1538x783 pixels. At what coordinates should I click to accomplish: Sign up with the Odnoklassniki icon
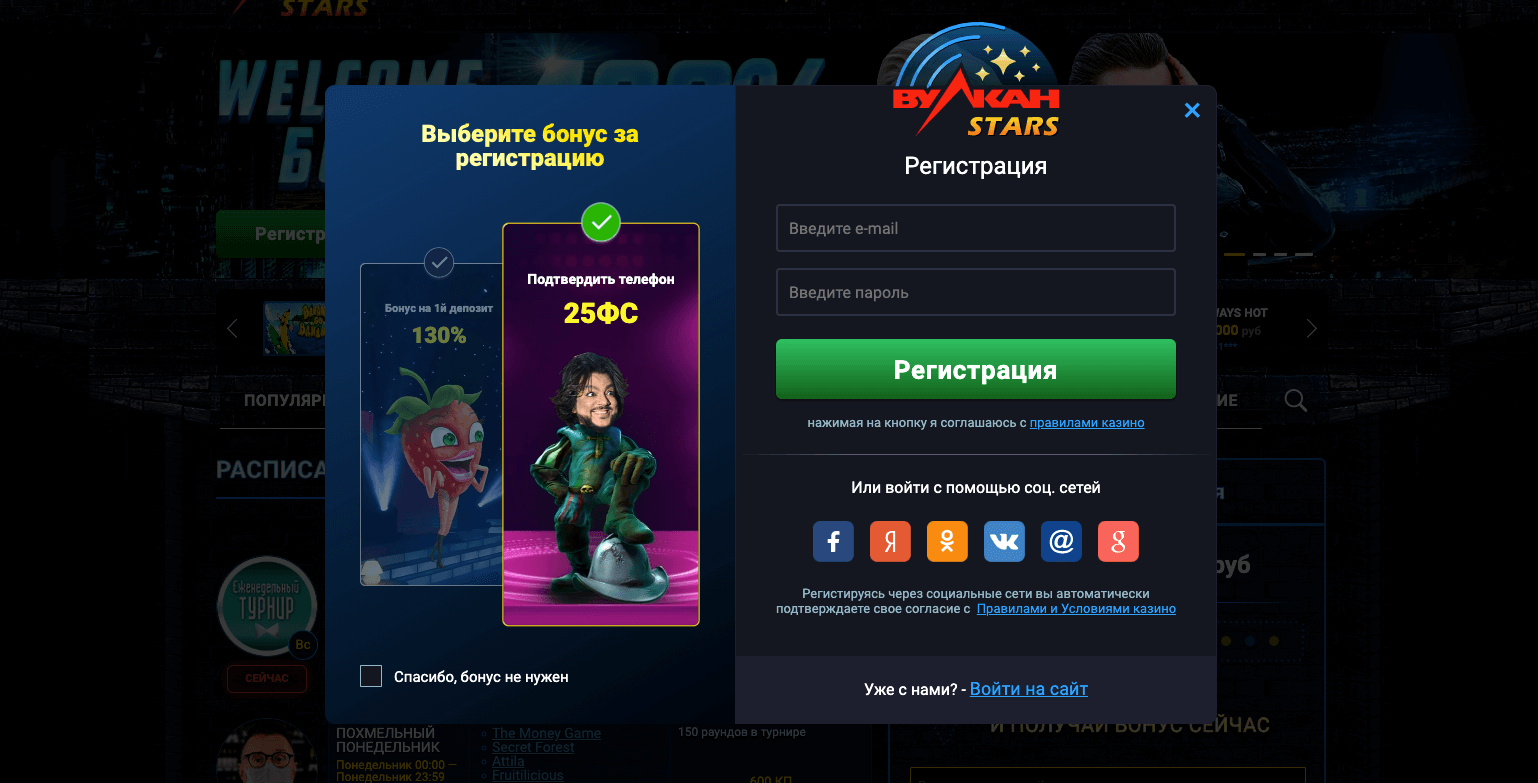tap(947, 541)
